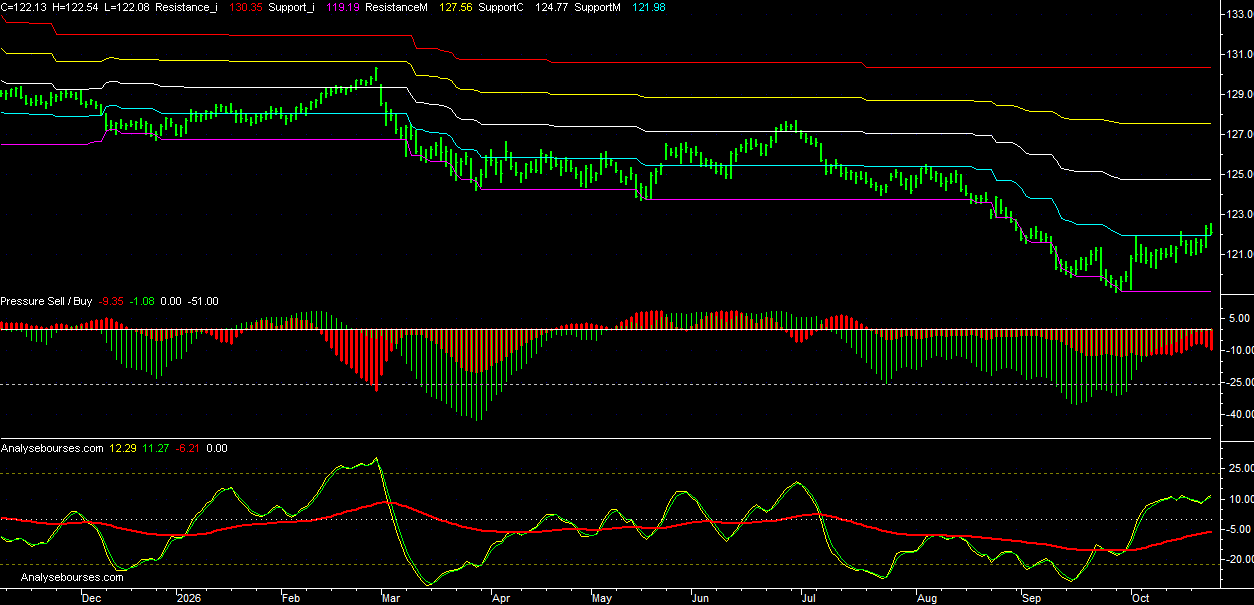The width and height of the screenshot is (1254, 605).
Task: Click the '-40.00' pressure axis label
Action: (x=1238, y=414)
